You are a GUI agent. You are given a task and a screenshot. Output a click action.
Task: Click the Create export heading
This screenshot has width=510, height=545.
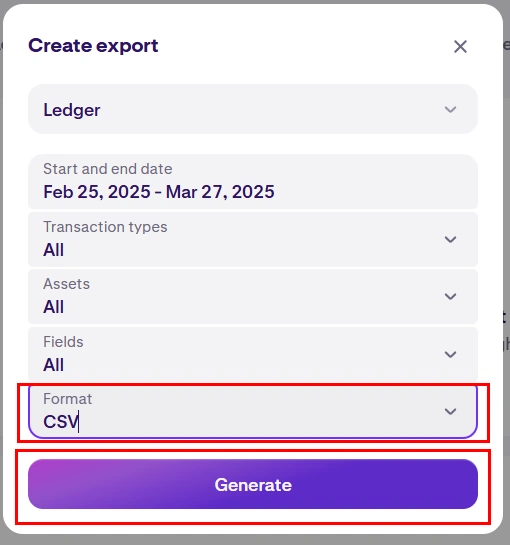(x=93, y=46)
